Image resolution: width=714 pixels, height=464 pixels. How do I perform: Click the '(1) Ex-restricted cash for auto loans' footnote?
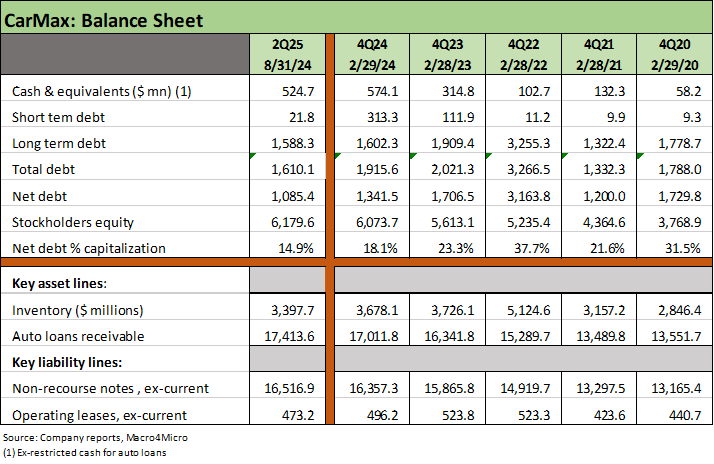[x=85, y=453]
